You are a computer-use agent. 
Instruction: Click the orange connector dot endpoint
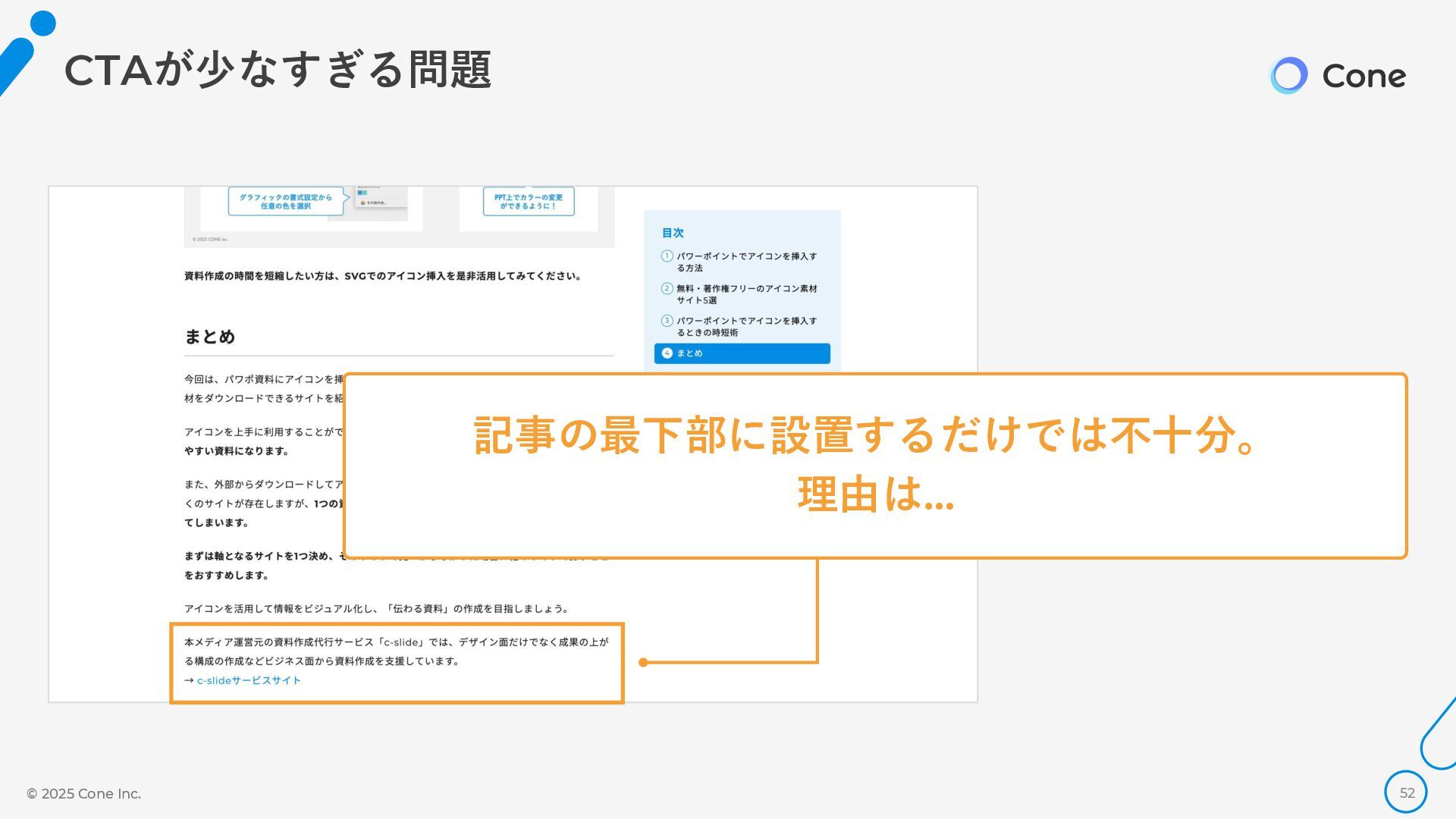click(643, 662)
